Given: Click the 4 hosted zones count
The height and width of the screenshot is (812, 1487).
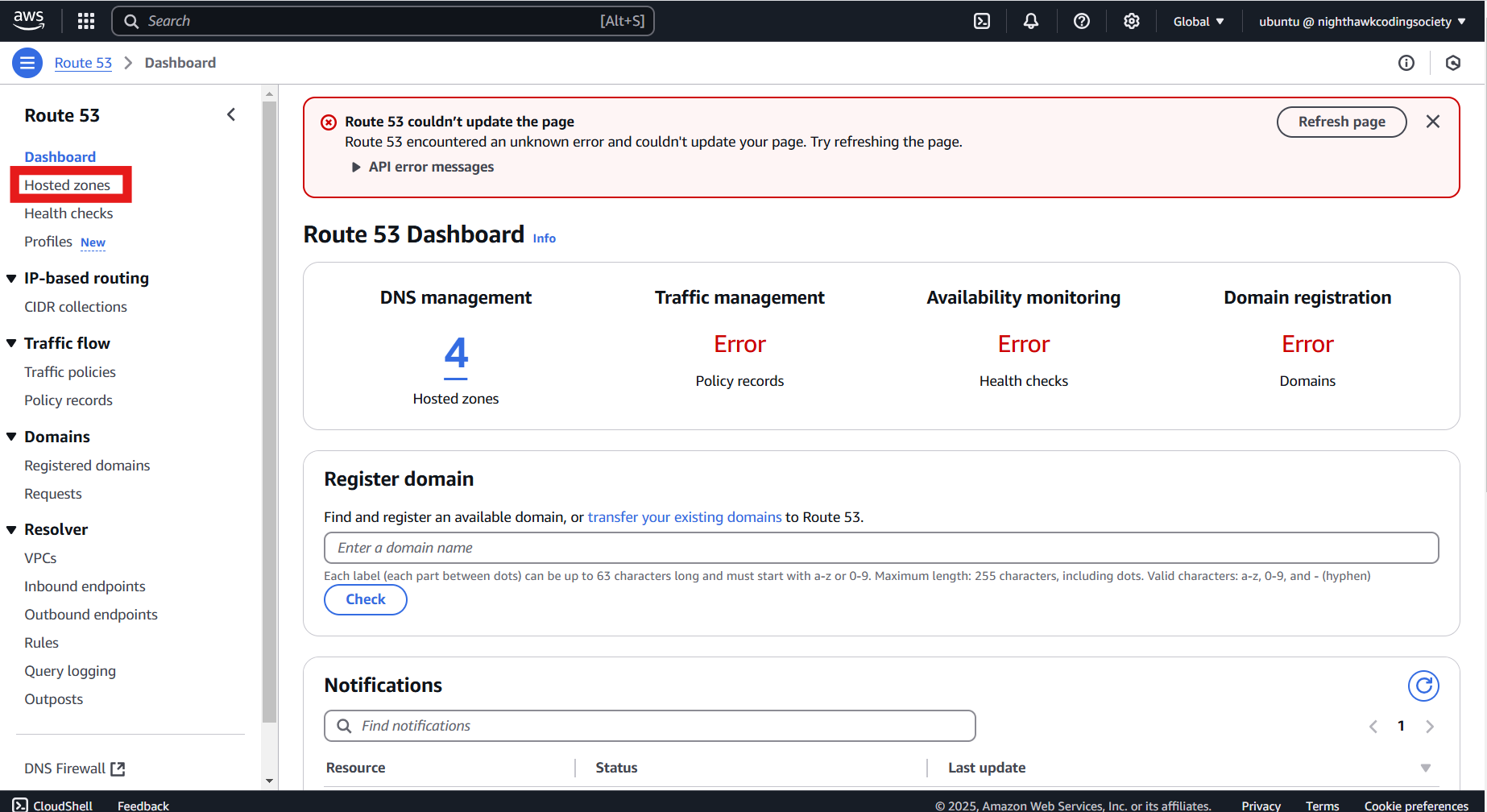Looking at the screenshot, I should coord(456,355).
